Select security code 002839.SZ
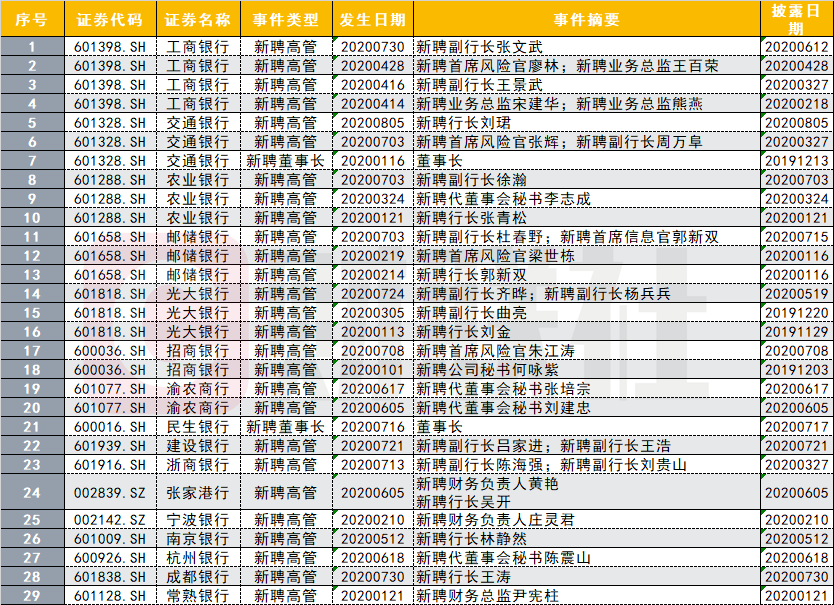 tap(110, 493)
